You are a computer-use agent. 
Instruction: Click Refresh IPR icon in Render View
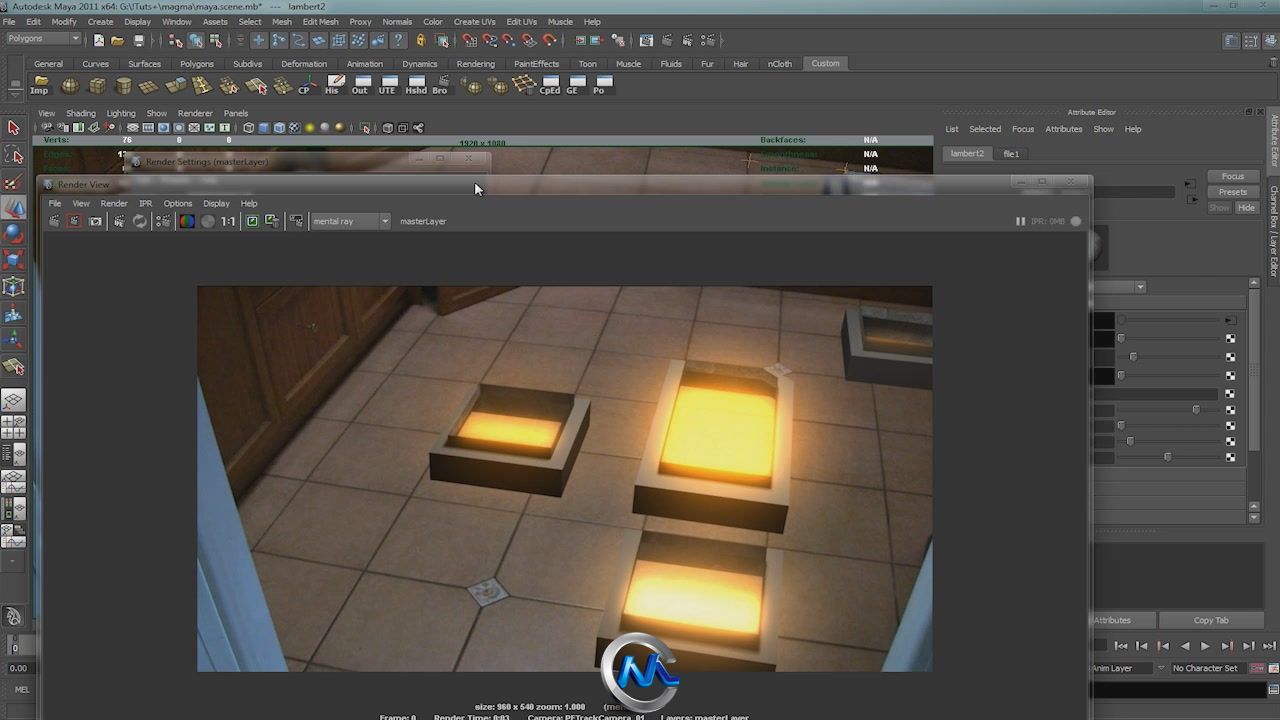[140, 221]
